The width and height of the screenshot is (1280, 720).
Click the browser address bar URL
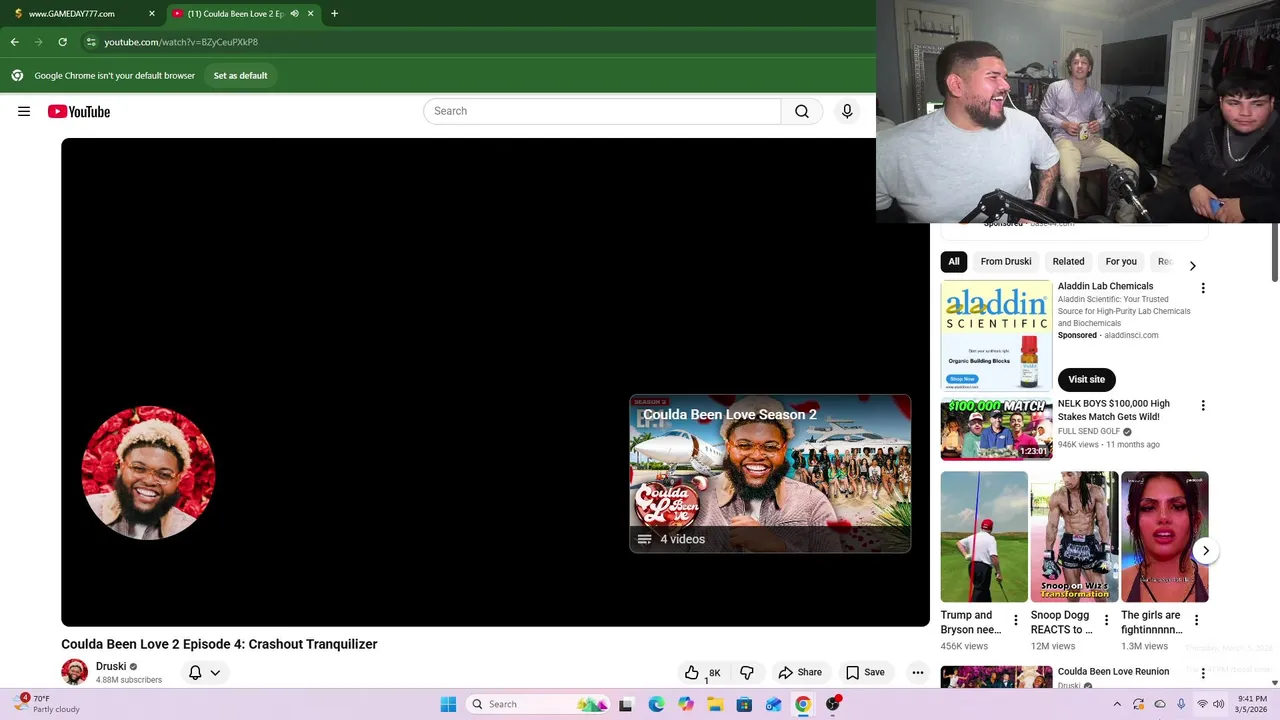(x=181, y=42)
